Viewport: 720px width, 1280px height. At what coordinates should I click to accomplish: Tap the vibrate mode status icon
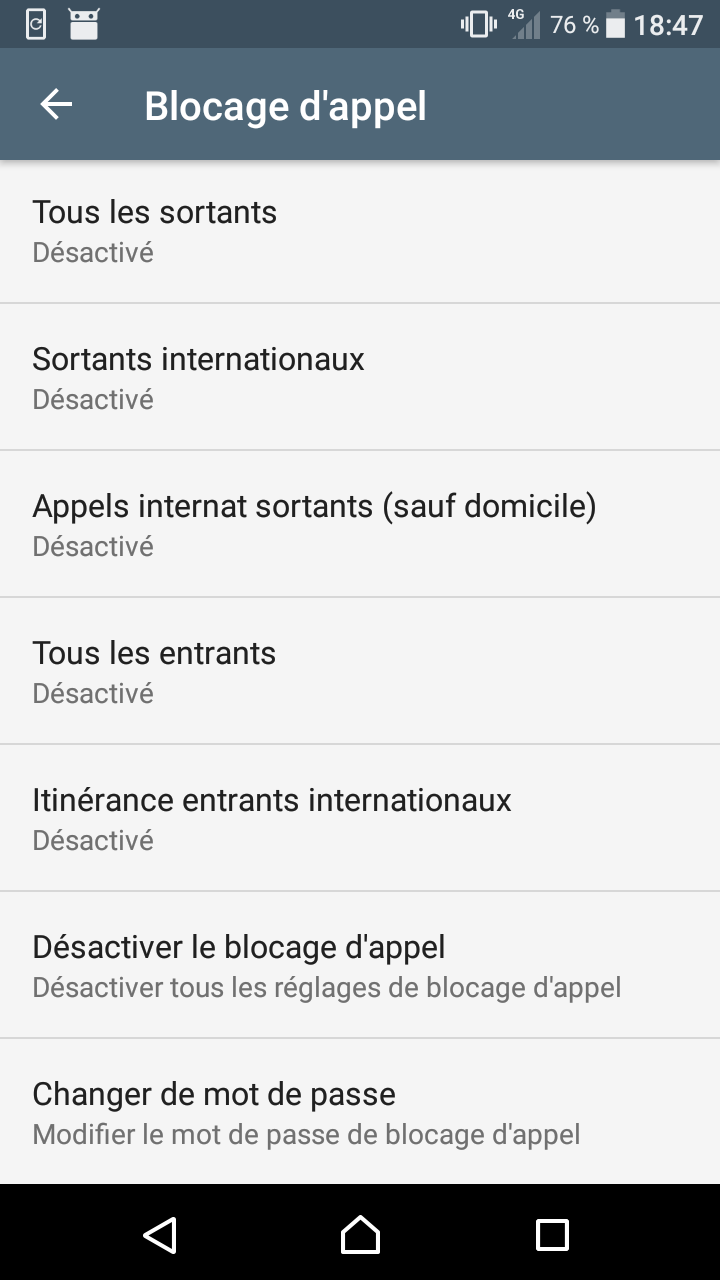tap(479, 24)
